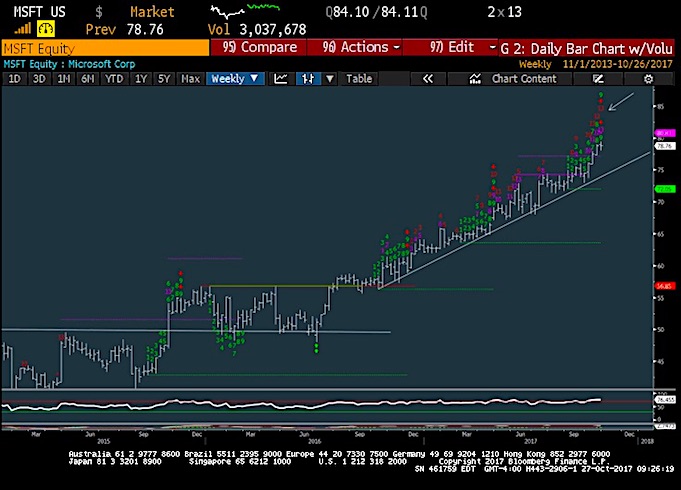
Task: Click the intraday sparkline mini chart
Action: pyautogui.click(x=245, y=11)
